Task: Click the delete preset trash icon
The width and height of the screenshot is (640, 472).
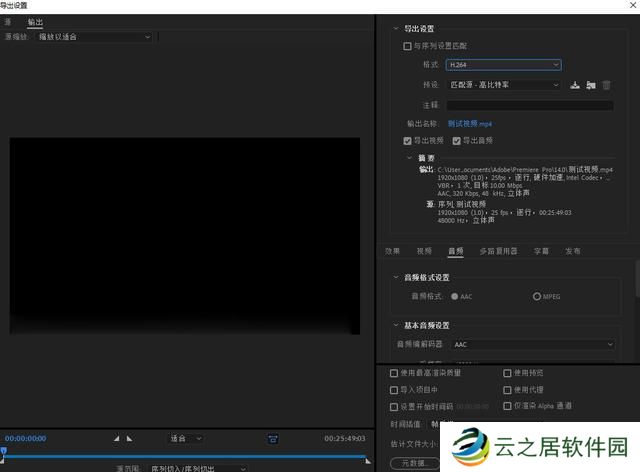Action: click(x=607, y=85)
